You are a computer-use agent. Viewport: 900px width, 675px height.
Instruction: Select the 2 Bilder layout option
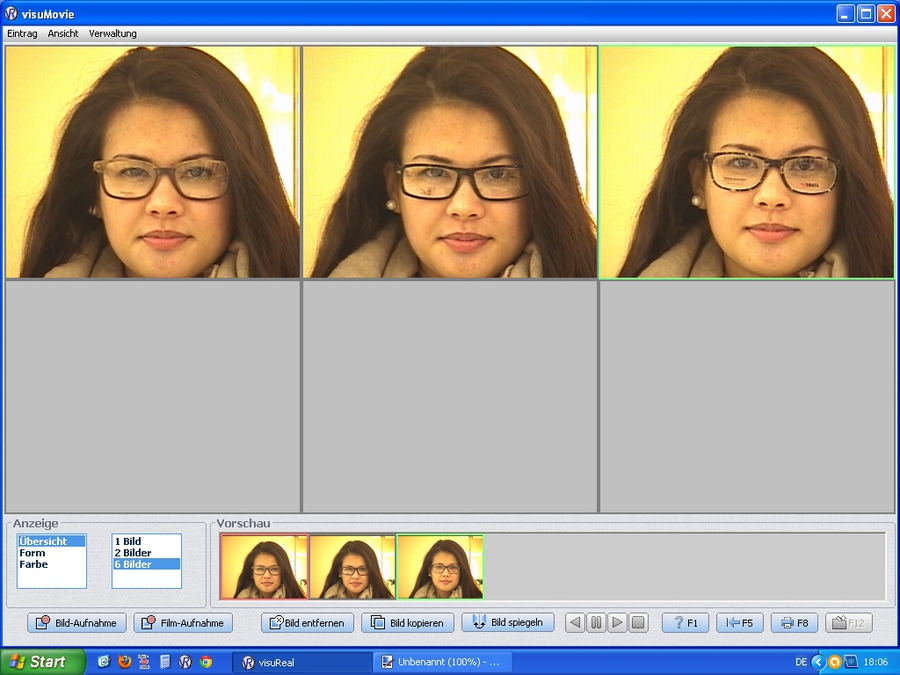[132, 553]
